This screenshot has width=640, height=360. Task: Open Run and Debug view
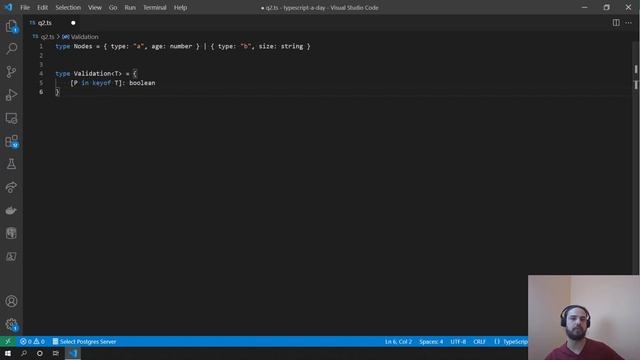(11, 95)
